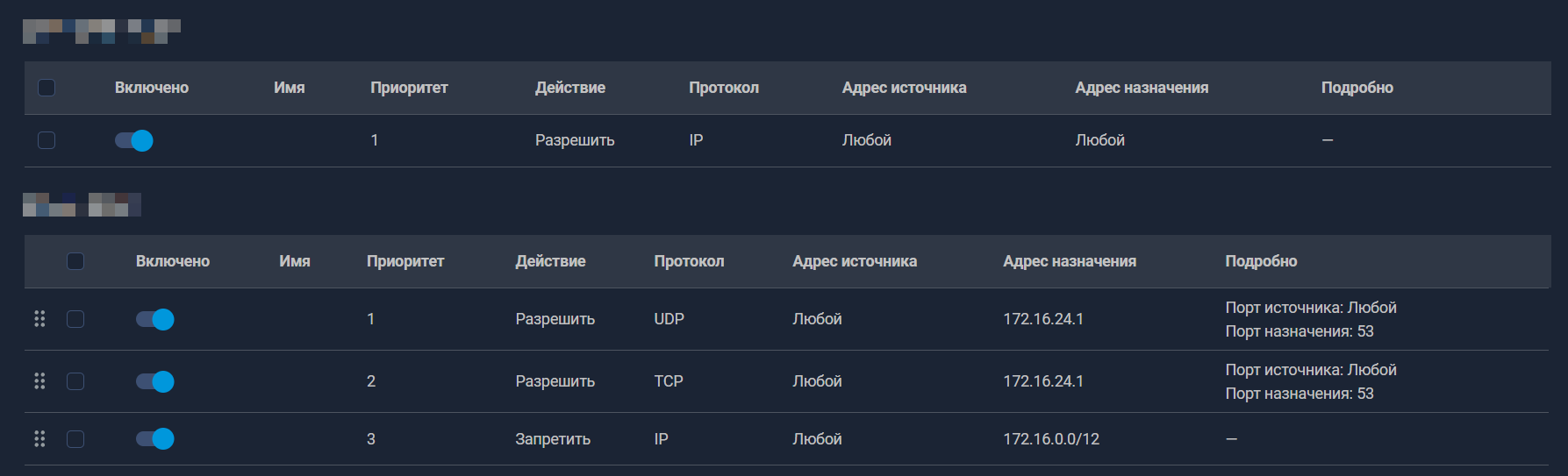This screenshot has width=1568, height=476.
Task: Click drag handle of the Запретить IP rule
Action: point(39,439)
